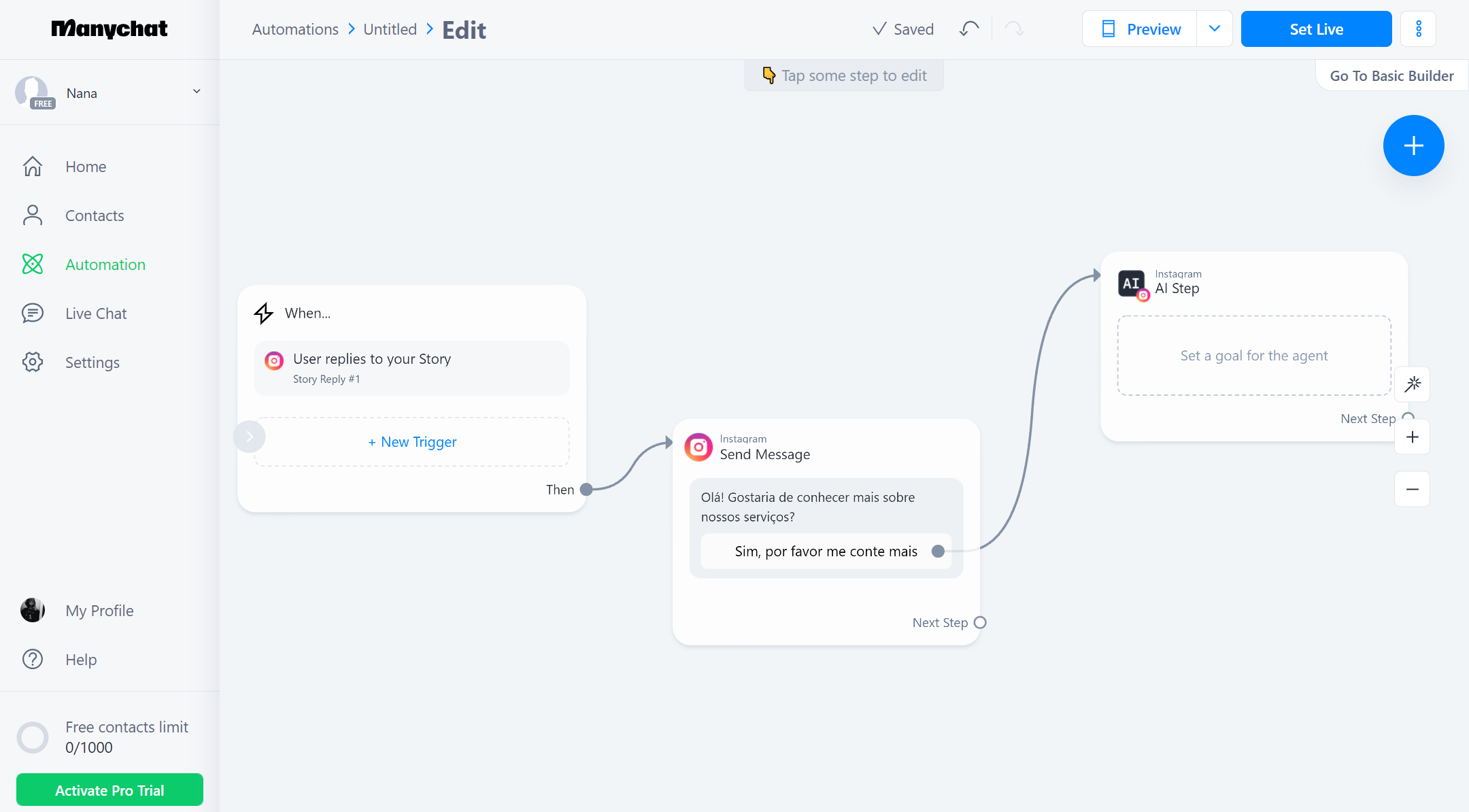Click the Contacts person icon

click(33, 216)
